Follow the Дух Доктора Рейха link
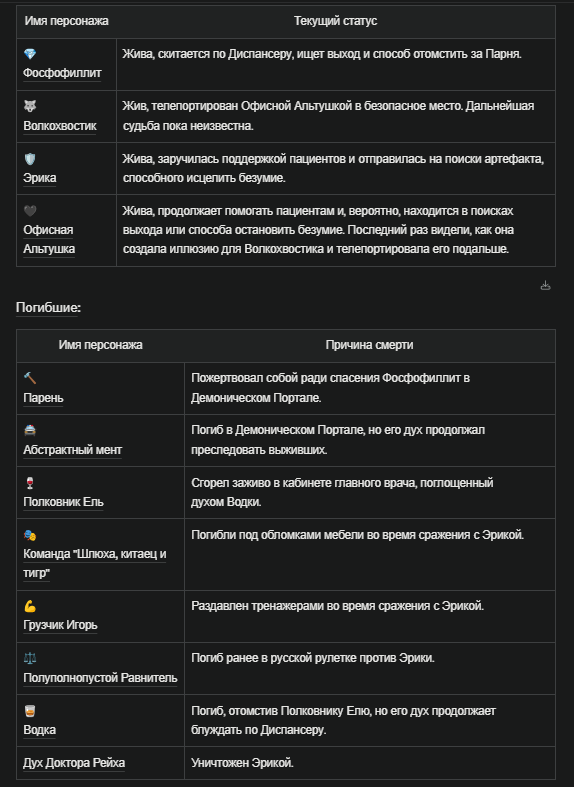Image resolution: width=574 pixels, height=787 pixels. coord(74,763)
